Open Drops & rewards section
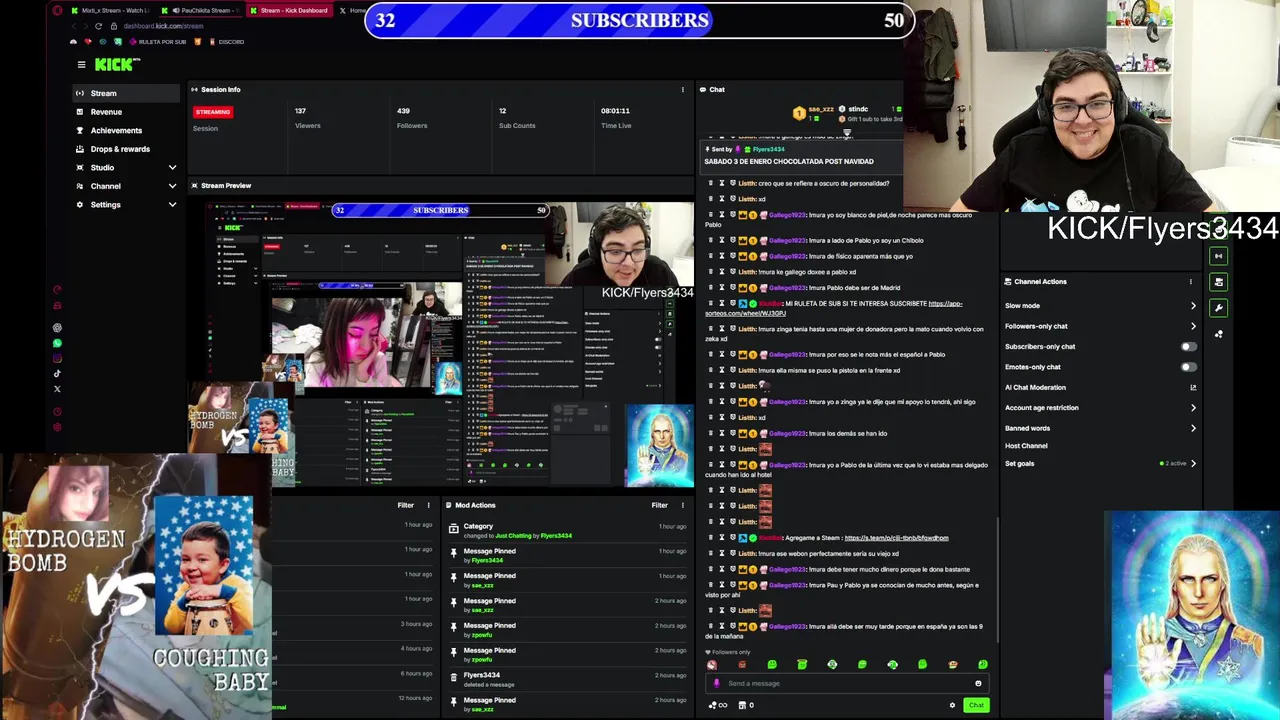Viewport: 1280px width, 720px height. [x=126, y=149]
